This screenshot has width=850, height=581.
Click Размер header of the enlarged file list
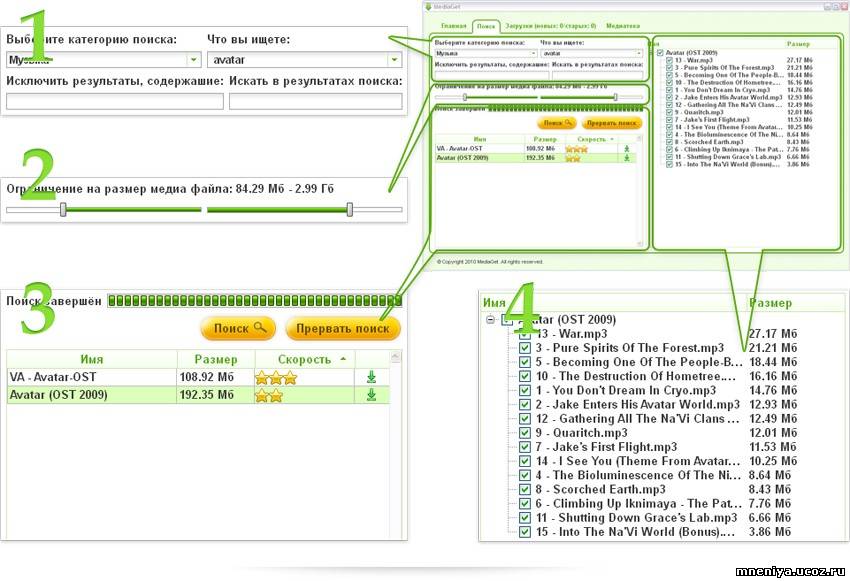click(770, 303)
